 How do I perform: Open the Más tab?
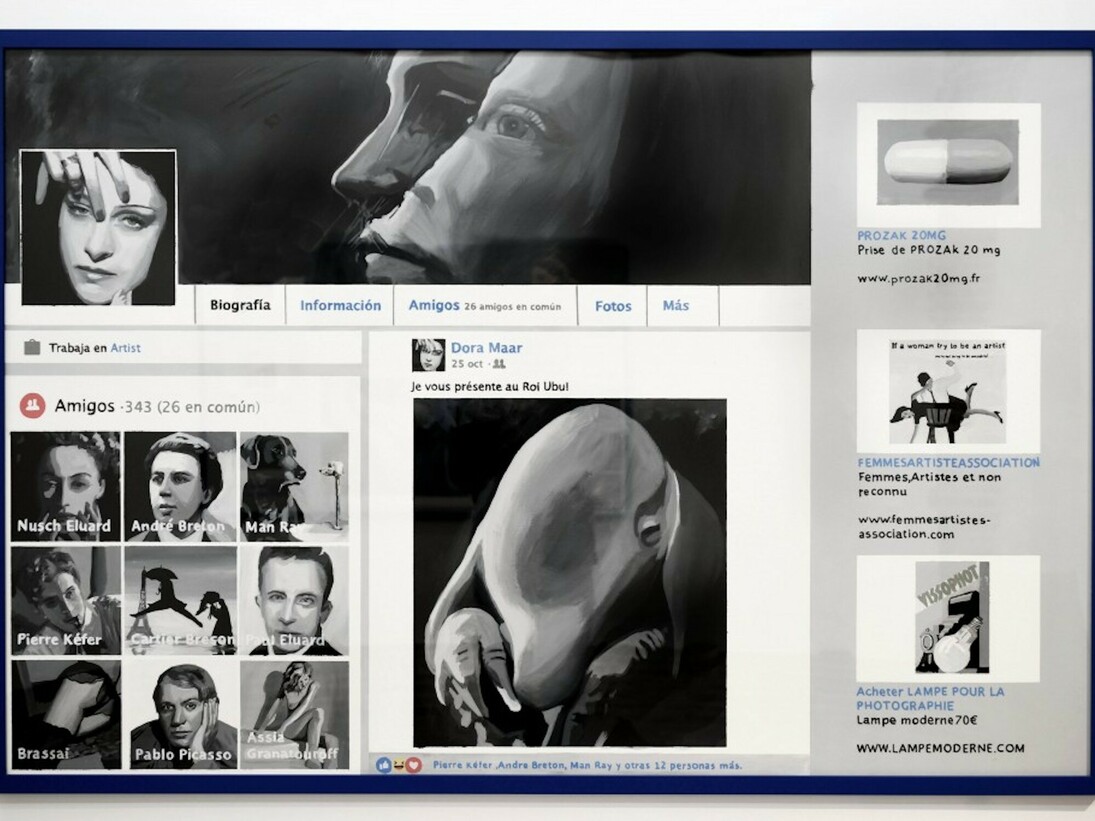tap(675, 305)
